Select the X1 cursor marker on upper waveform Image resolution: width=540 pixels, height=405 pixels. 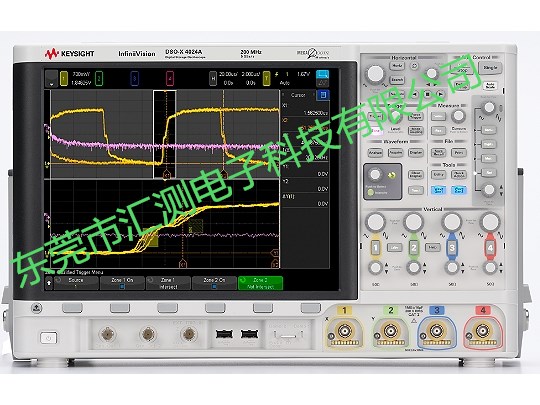pos(166,175)
